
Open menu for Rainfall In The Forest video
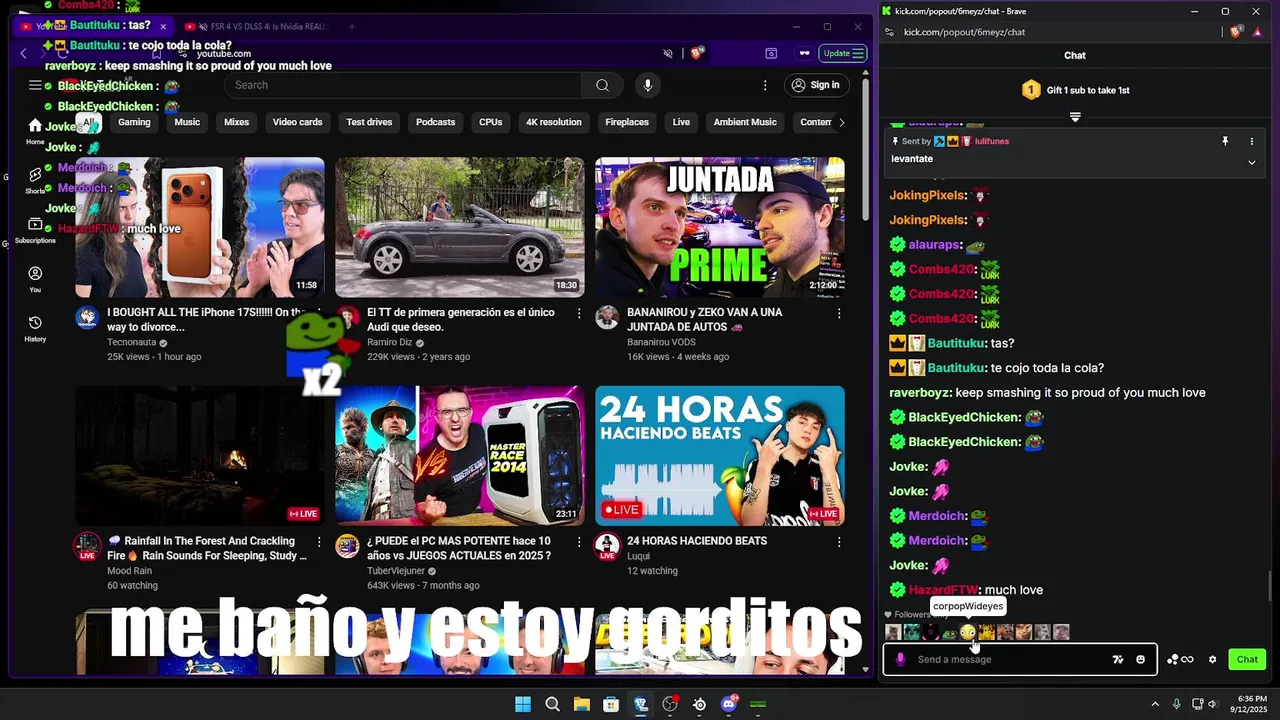pos(319,542)
